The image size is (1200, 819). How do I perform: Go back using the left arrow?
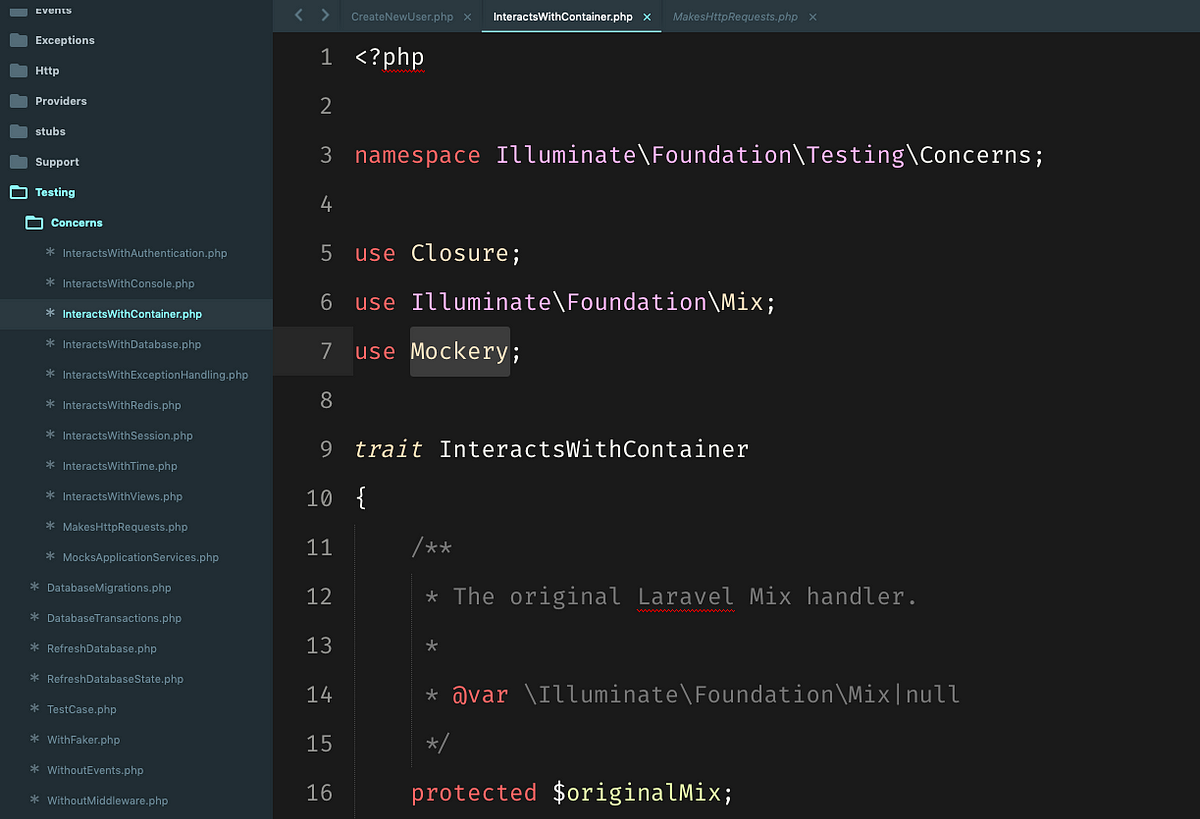[298, 15]
